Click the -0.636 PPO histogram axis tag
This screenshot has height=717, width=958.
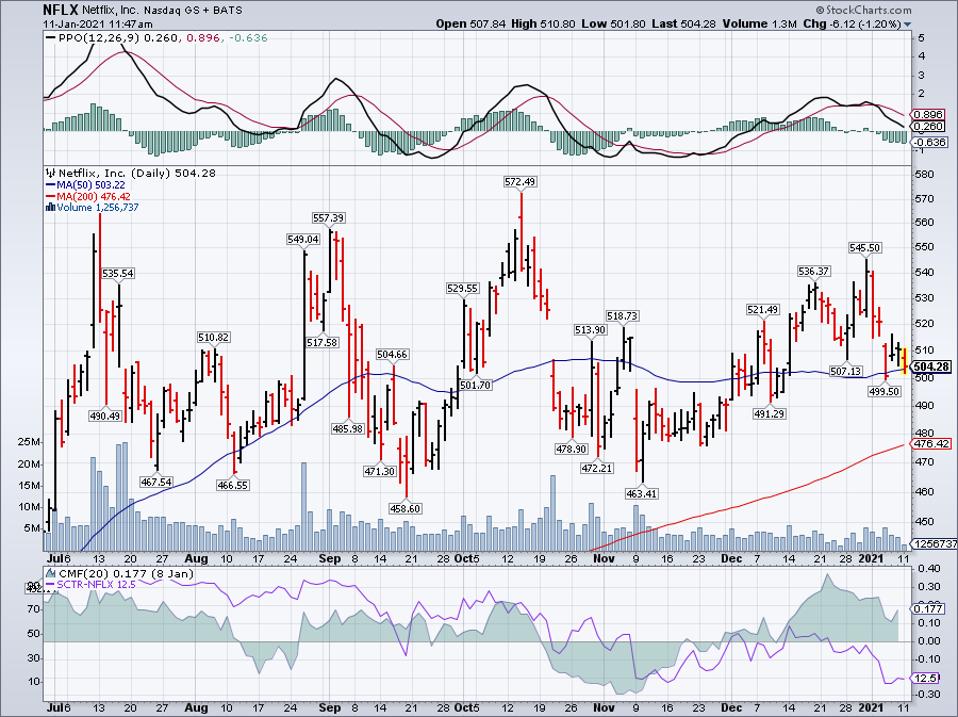point(929,142)
